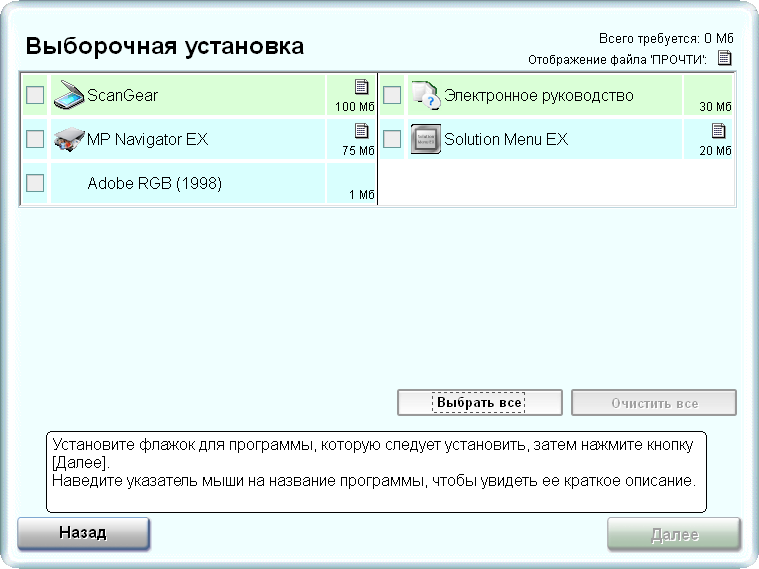The height and width of the screenshot is (569, 759).
Task: Click the Отображение файла 'ПРОЧТИ' label
Action: pos(617,60)
